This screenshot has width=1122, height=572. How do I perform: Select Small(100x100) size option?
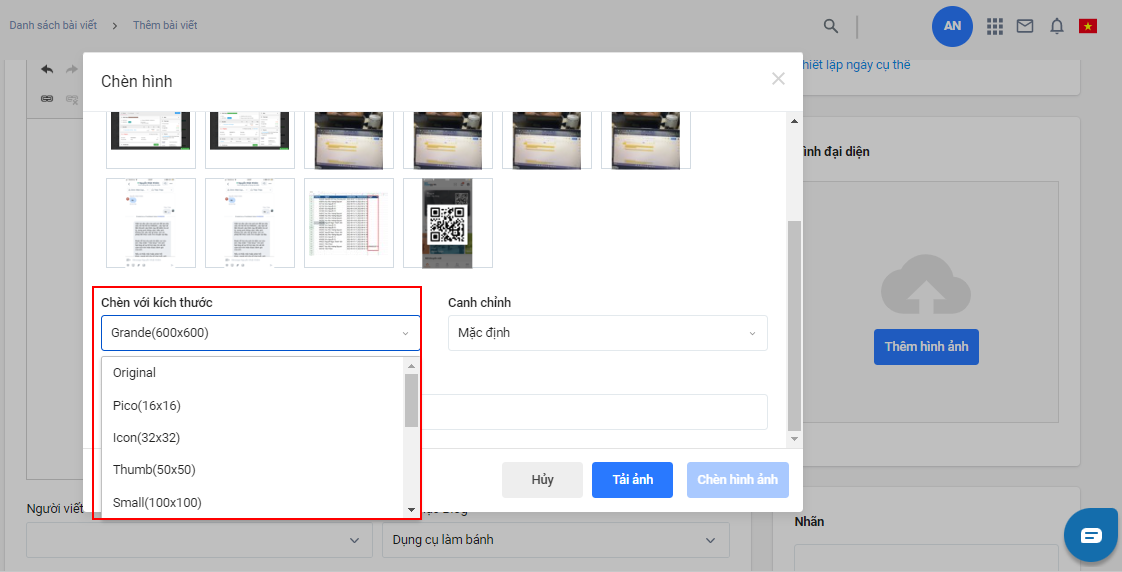253,503
